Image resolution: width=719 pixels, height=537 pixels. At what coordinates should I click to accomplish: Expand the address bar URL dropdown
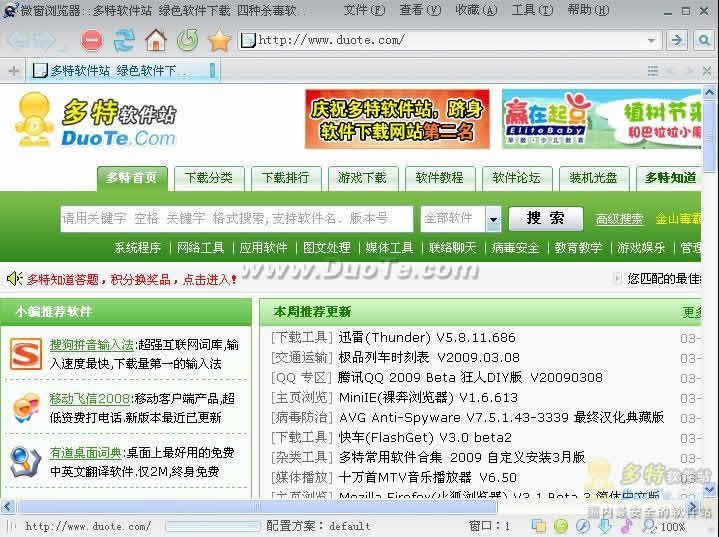[x=651, y=41]
